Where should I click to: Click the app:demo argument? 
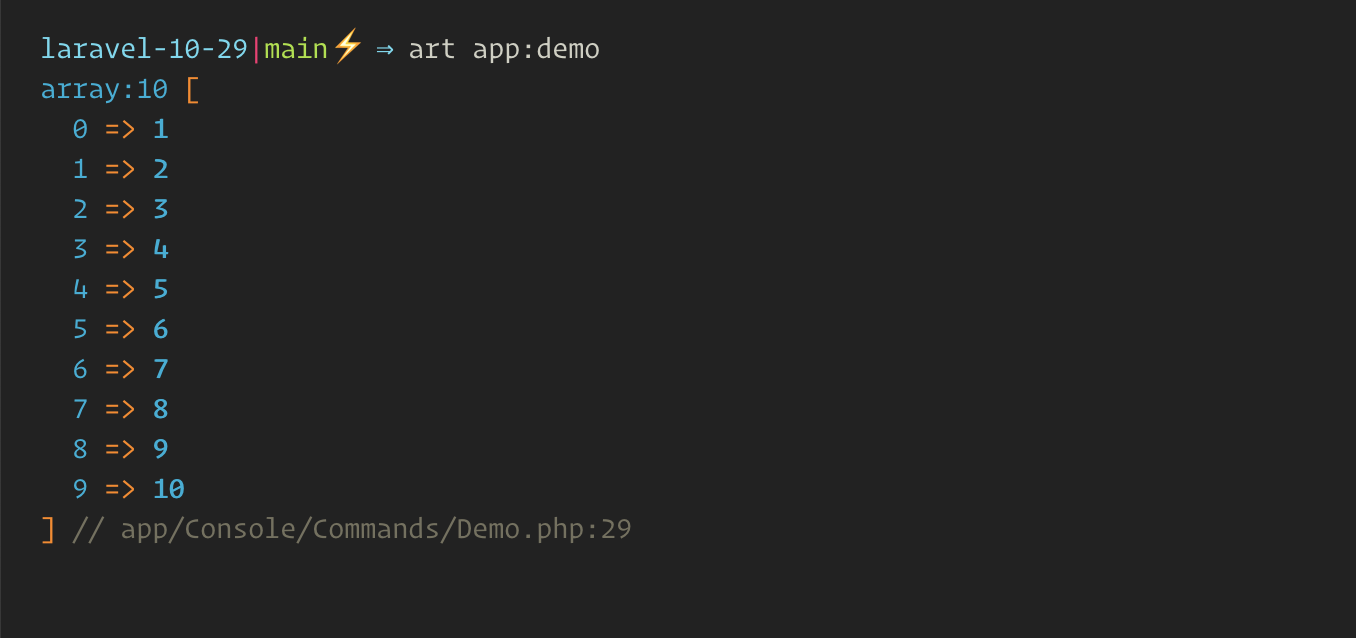[536, 50]
